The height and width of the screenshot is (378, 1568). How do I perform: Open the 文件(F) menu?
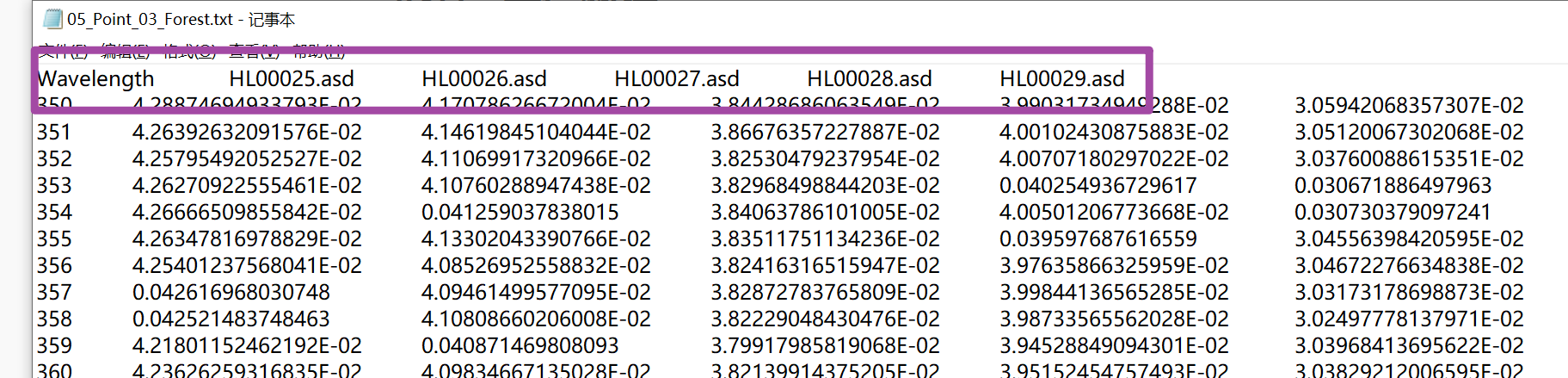tap(63, 52)
